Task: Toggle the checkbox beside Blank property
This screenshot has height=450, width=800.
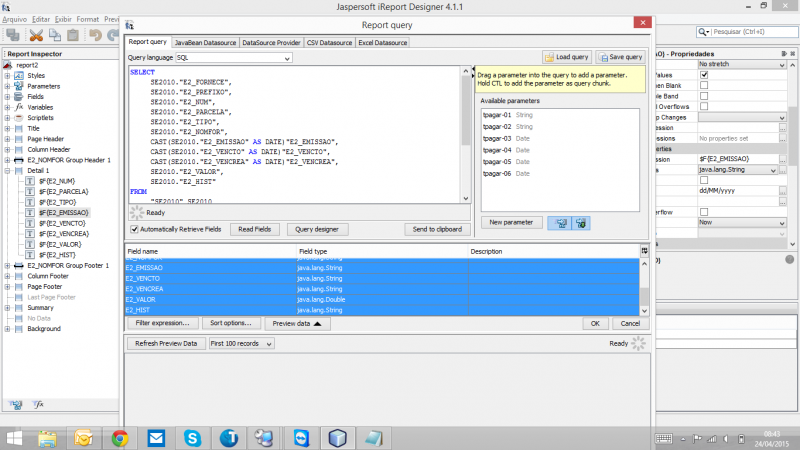Action: tap(704, 85)
